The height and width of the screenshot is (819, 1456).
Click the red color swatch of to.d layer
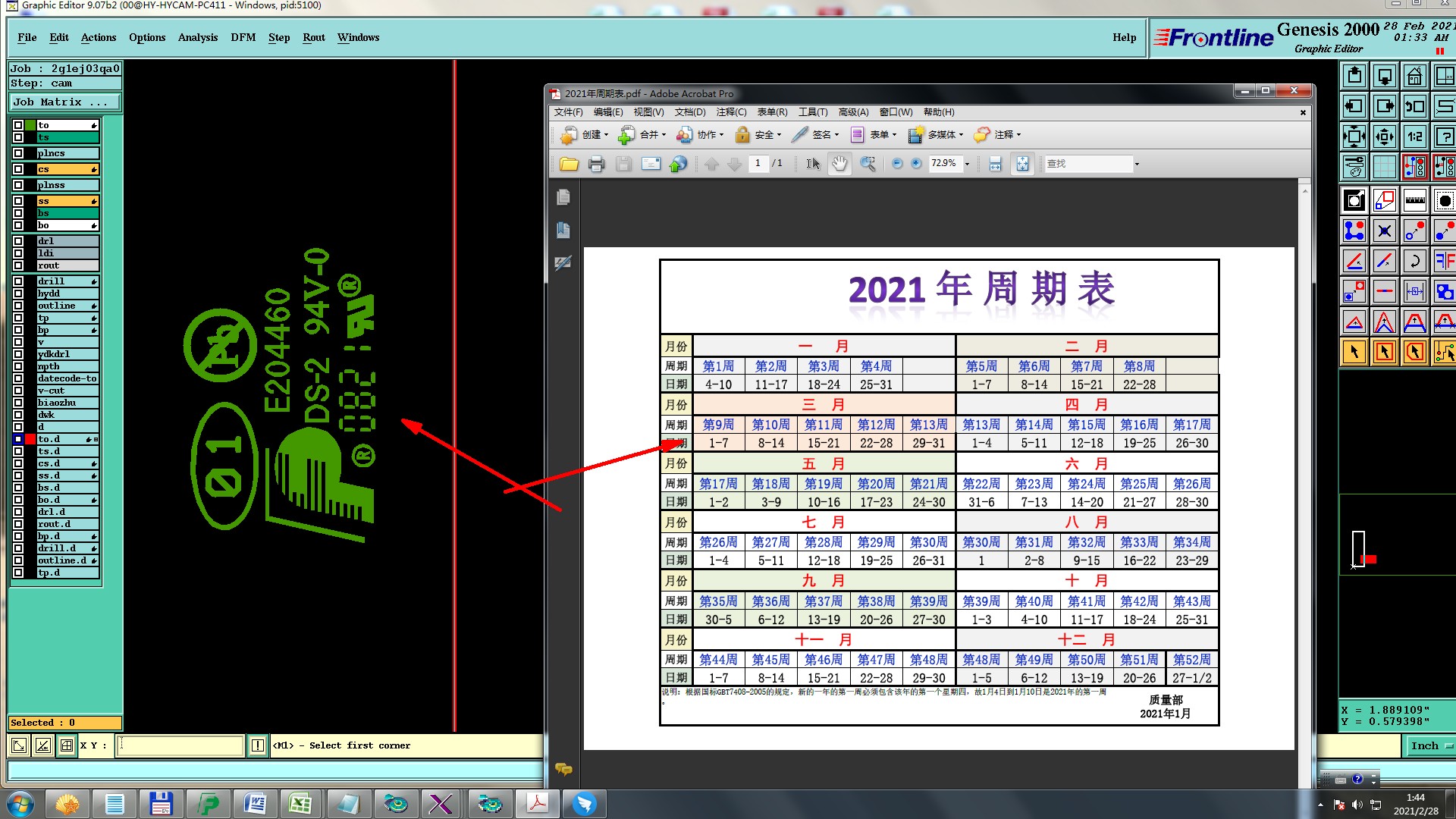[30, 439]
